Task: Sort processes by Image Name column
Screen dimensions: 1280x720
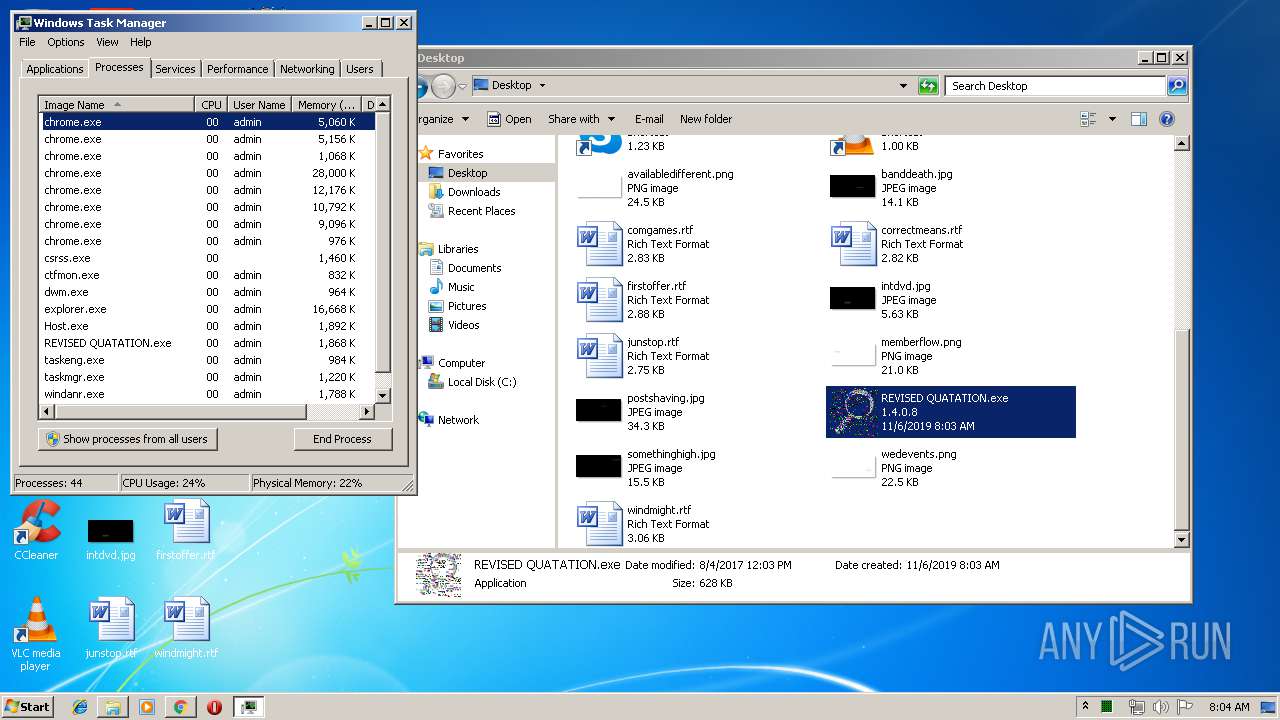Action: point(117,104)
